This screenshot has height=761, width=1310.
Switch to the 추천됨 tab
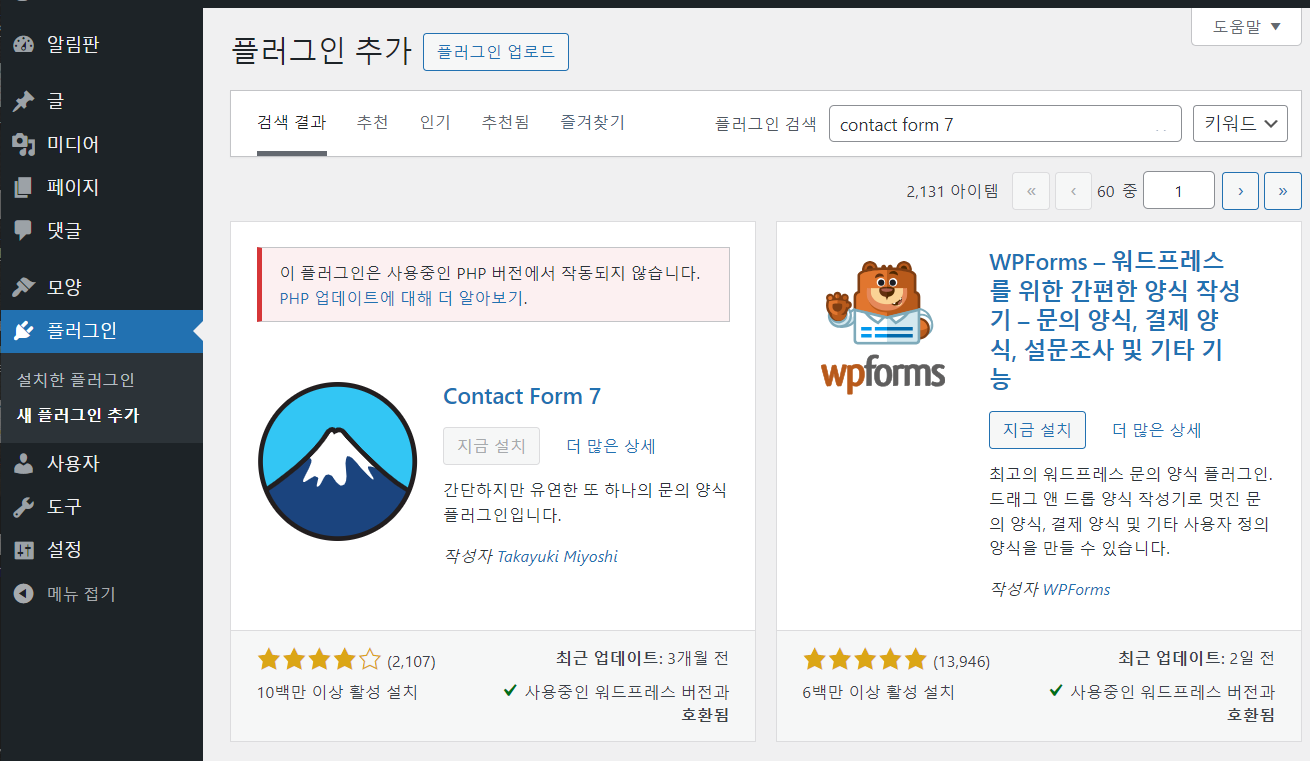505,123
